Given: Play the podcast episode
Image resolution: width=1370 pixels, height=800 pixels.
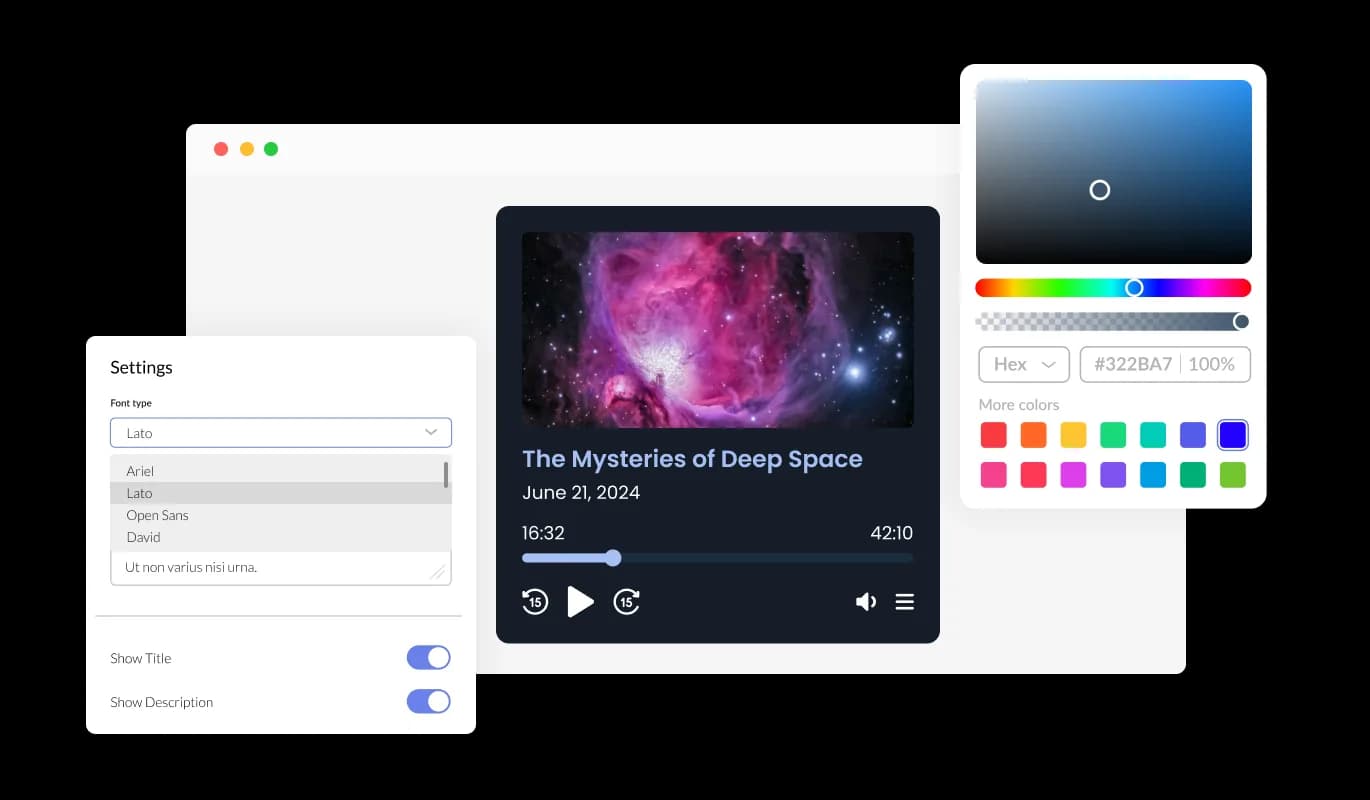Looking at the screenshot, I should [x=581, y=601].
